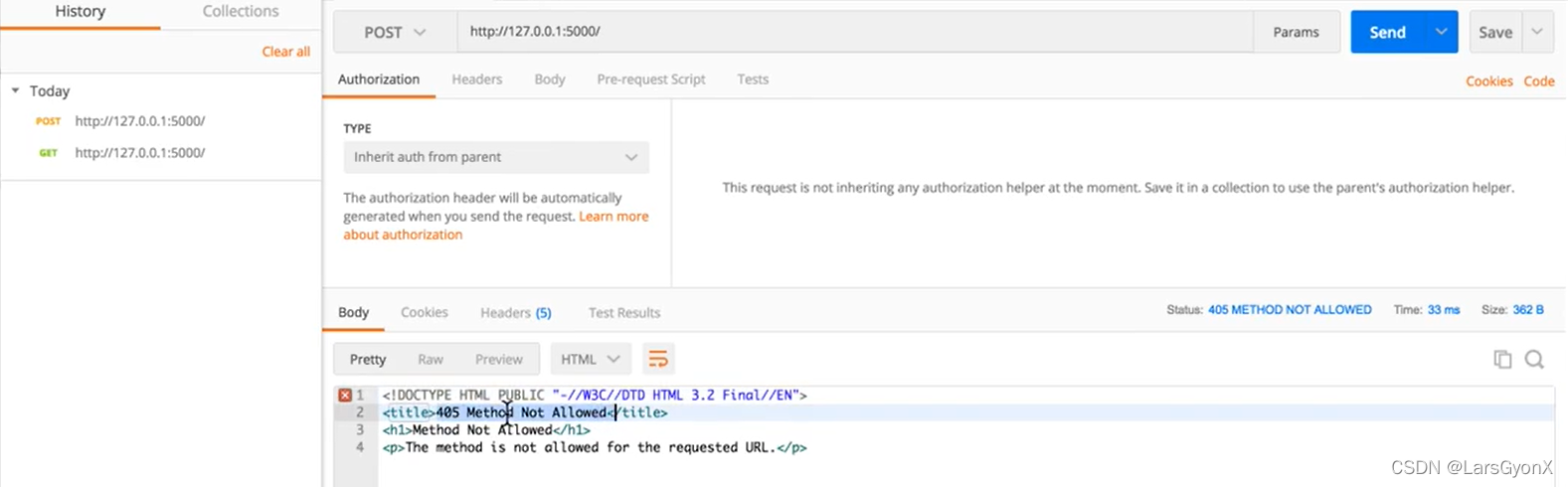Click the title line of response code
This screenshot has height=487, width=1568.
click(525, 412)
